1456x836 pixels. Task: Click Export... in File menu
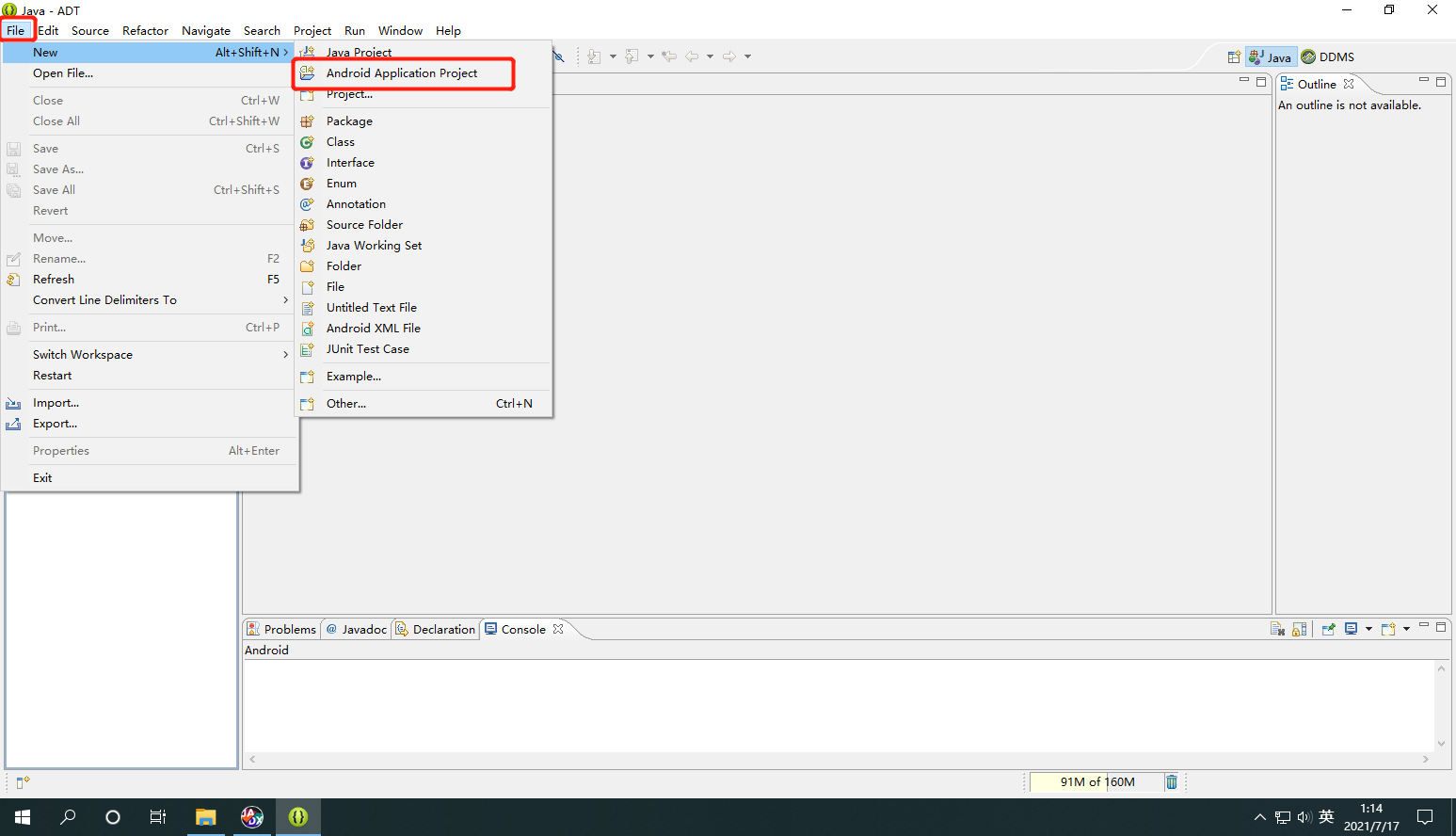point(150,424)
